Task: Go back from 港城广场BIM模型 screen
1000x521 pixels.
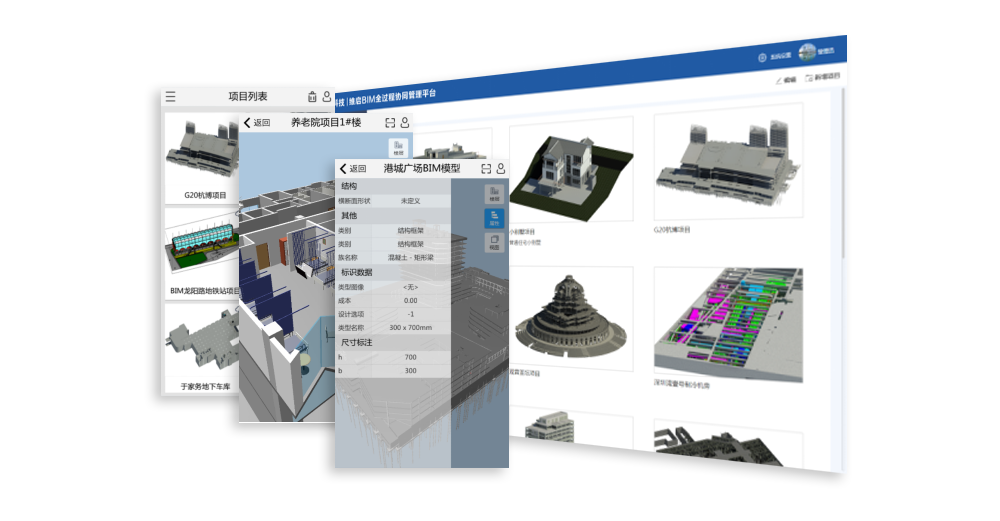Action: (x=353, y=168)
